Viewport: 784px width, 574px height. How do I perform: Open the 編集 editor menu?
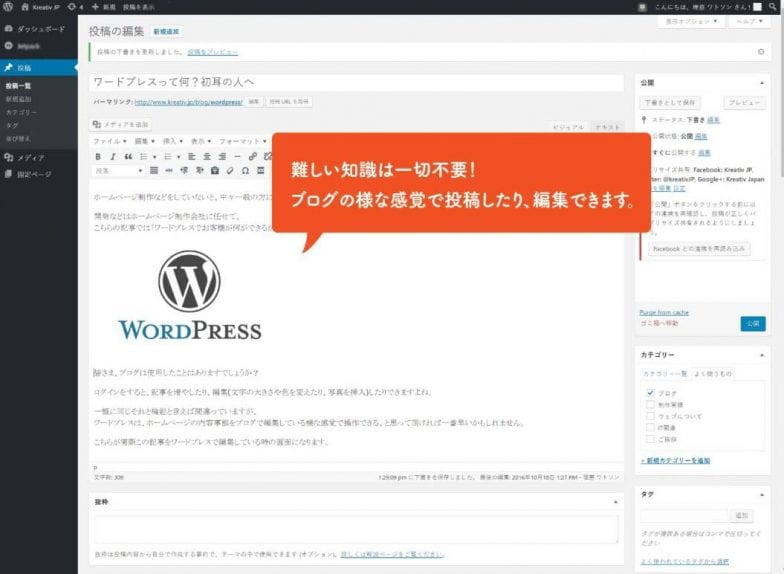[144, 141]
